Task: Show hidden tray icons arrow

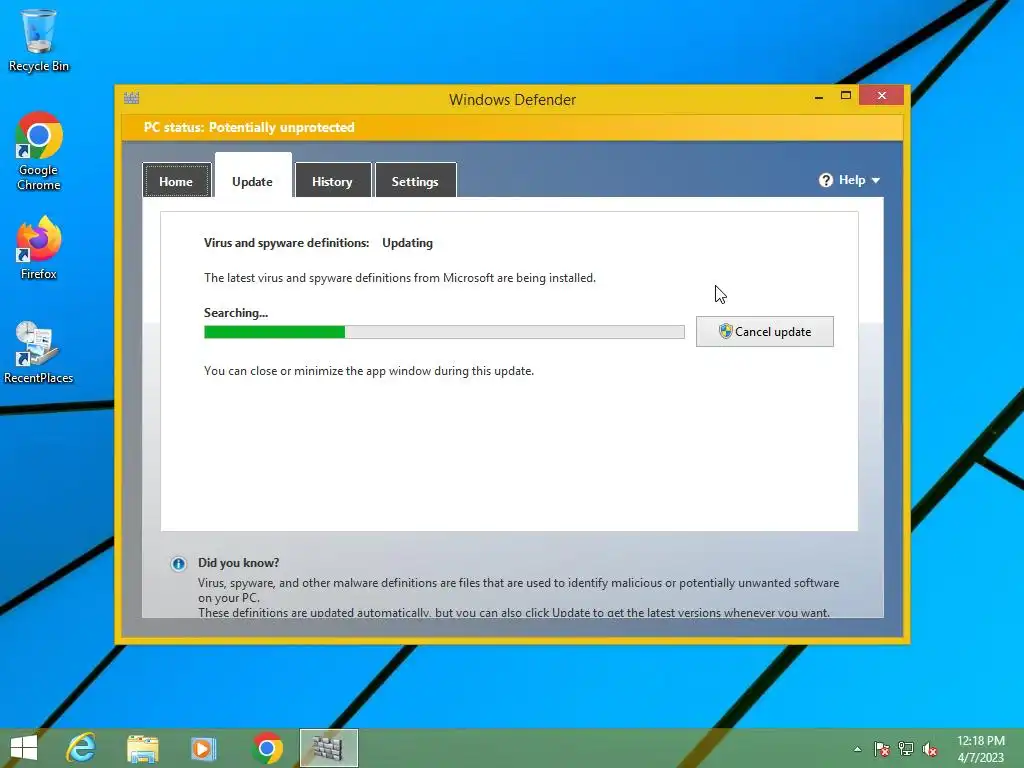Action: click(x=857, y=749)
